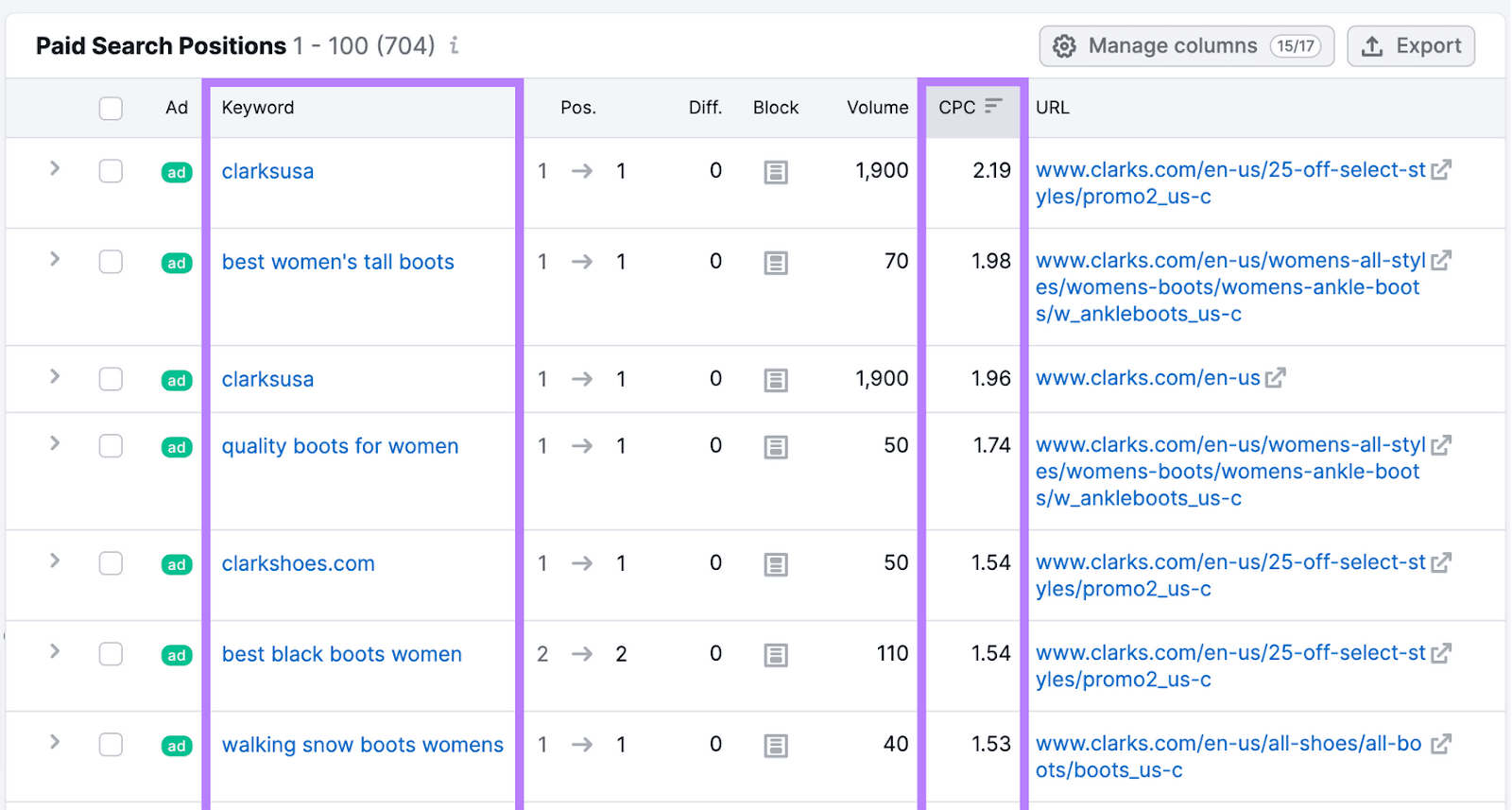Export the paid search positions

1411,46
